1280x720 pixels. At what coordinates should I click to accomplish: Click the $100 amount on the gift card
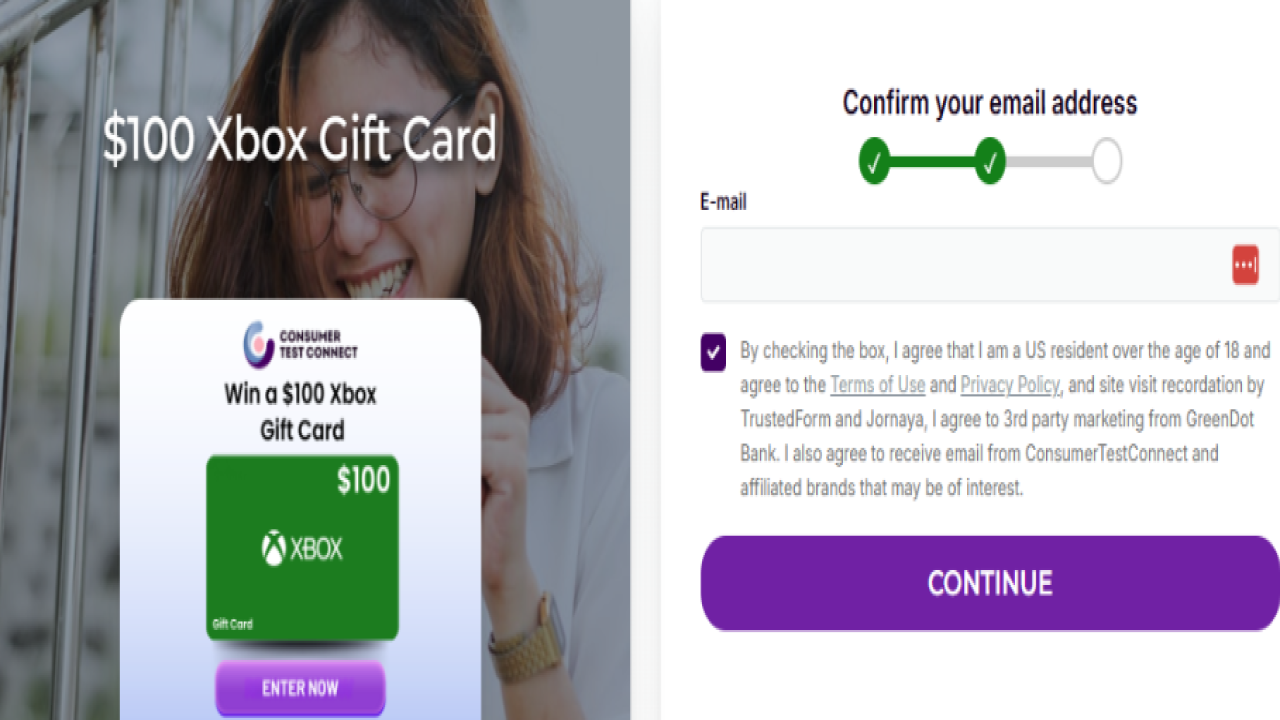tap(363, 481)
